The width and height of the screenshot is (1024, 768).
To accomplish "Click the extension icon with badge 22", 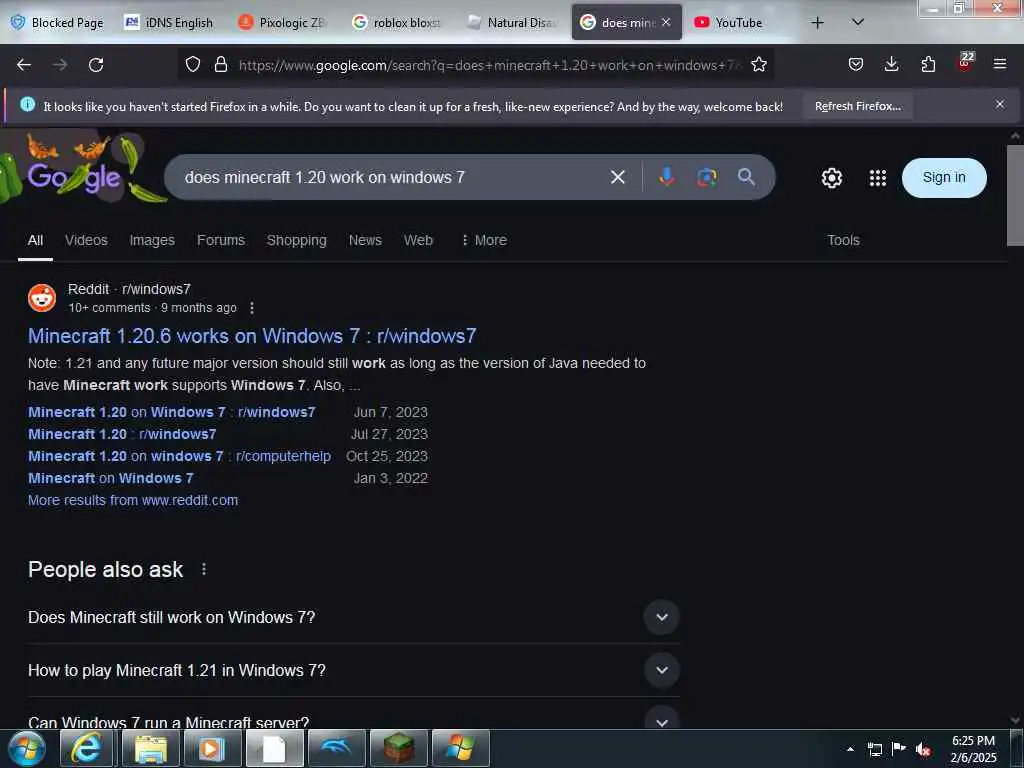I will pyautogui.click(x=965, y=63).
